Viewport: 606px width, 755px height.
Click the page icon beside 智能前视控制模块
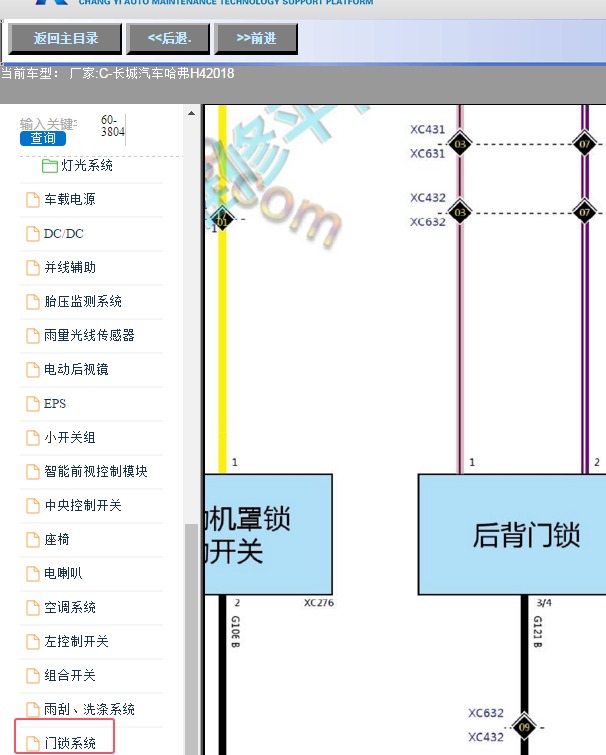tap(33, 472)
